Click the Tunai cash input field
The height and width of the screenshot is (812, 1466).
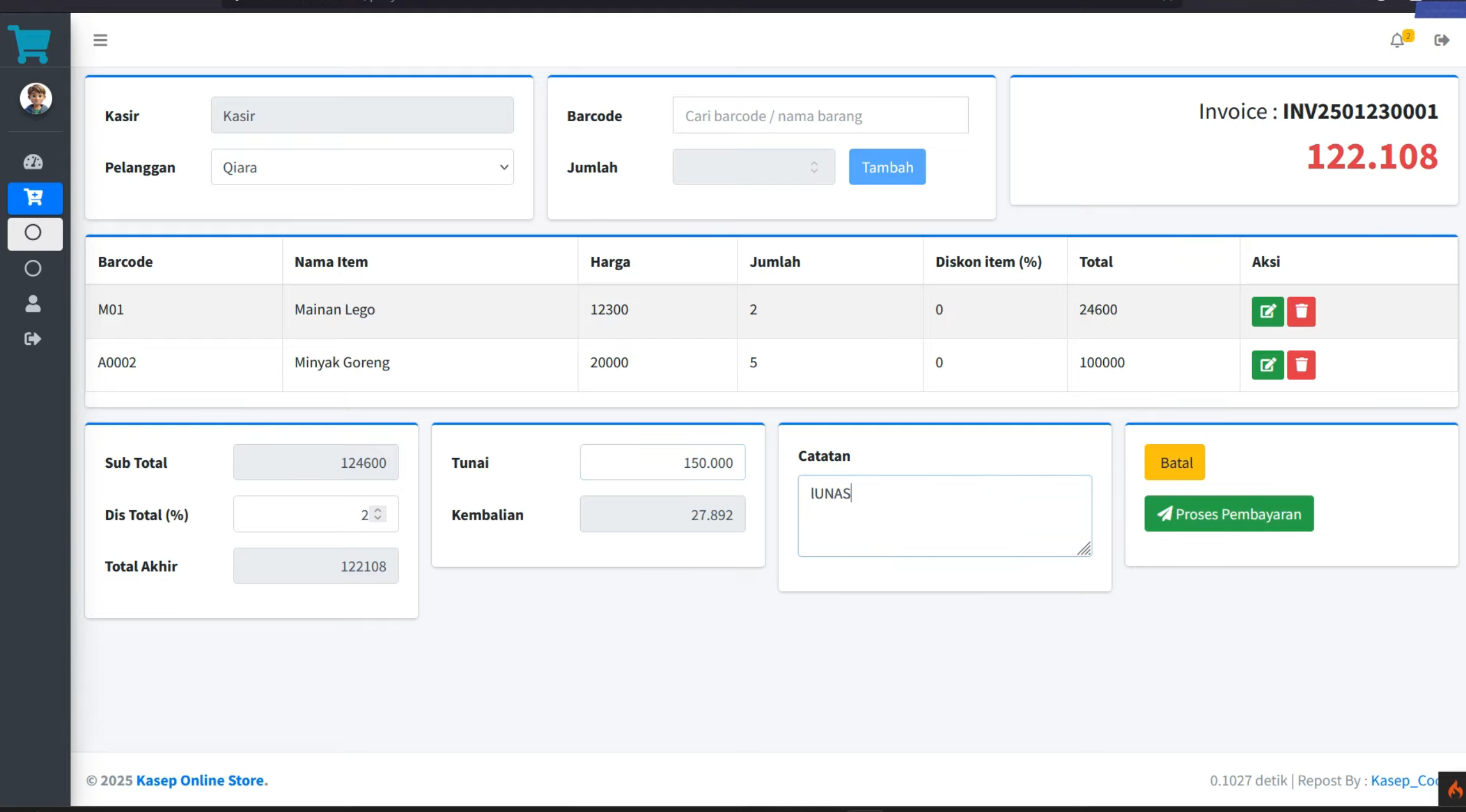[x=662, y=463]
